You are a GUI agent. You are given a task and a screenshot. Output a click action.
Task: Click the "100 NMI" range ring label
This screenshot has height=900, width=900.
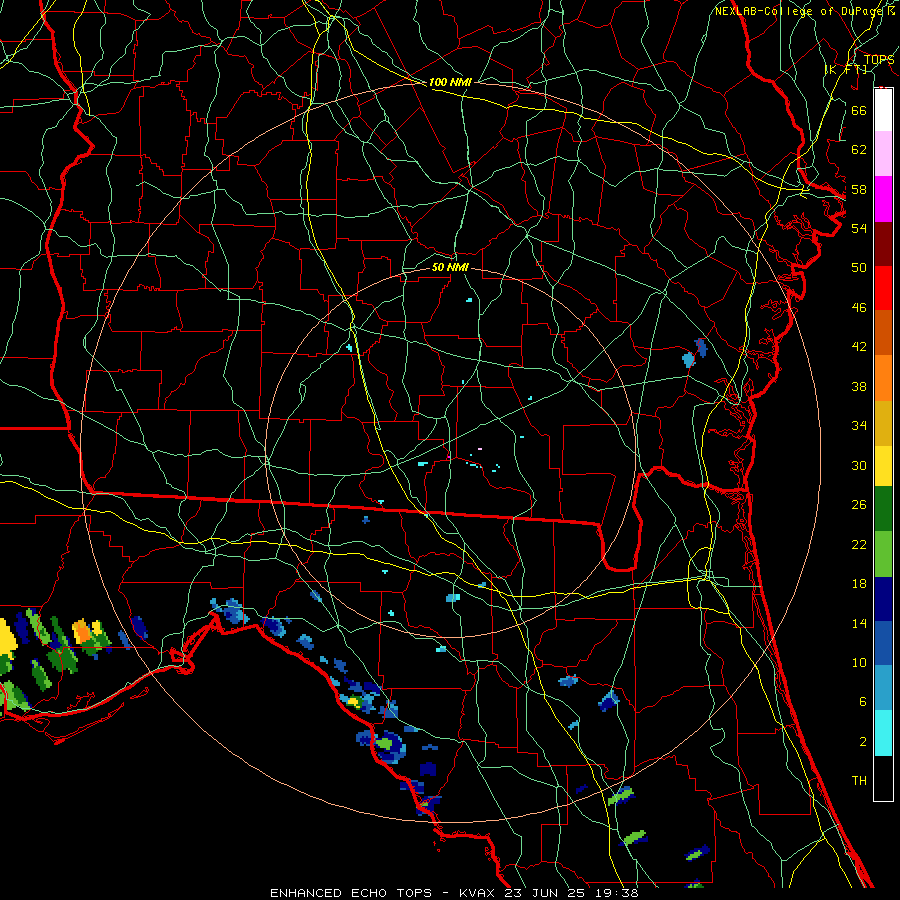point(450,82)
